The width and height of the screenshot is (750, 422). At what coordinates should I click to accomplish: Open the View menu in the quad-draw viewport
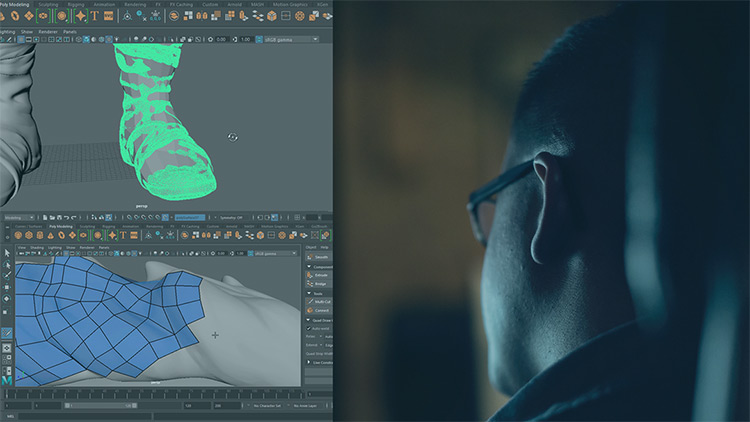[22, 247]
